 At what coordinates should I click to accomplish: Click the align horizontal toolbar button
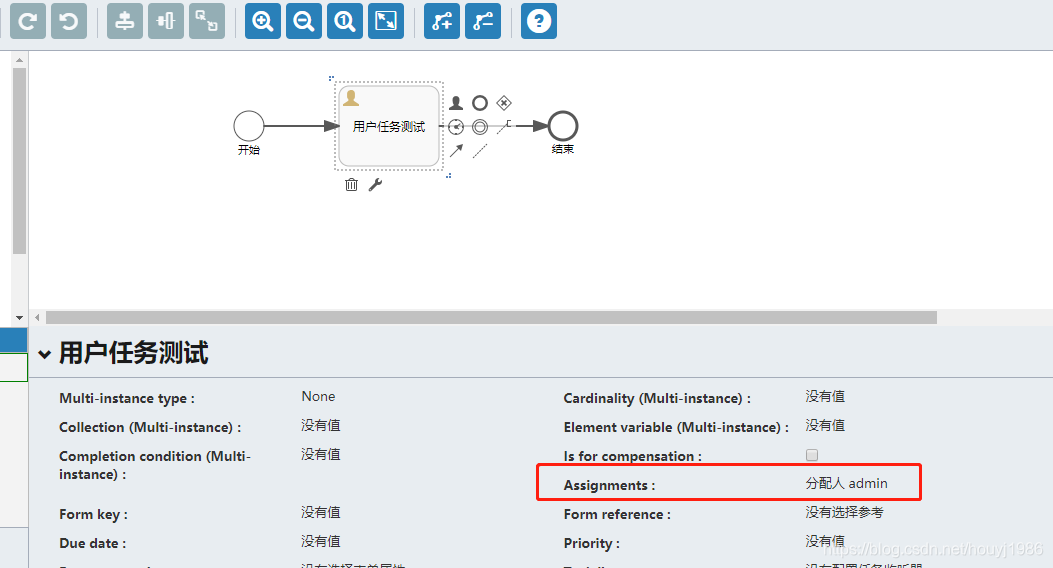tap(165, 21)
